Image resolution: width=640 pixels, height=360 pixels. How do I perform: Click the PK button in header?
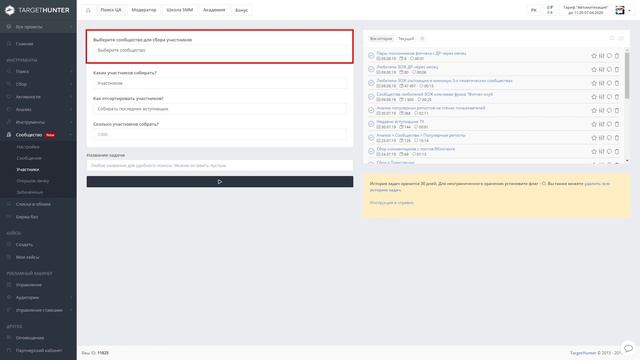533,10
